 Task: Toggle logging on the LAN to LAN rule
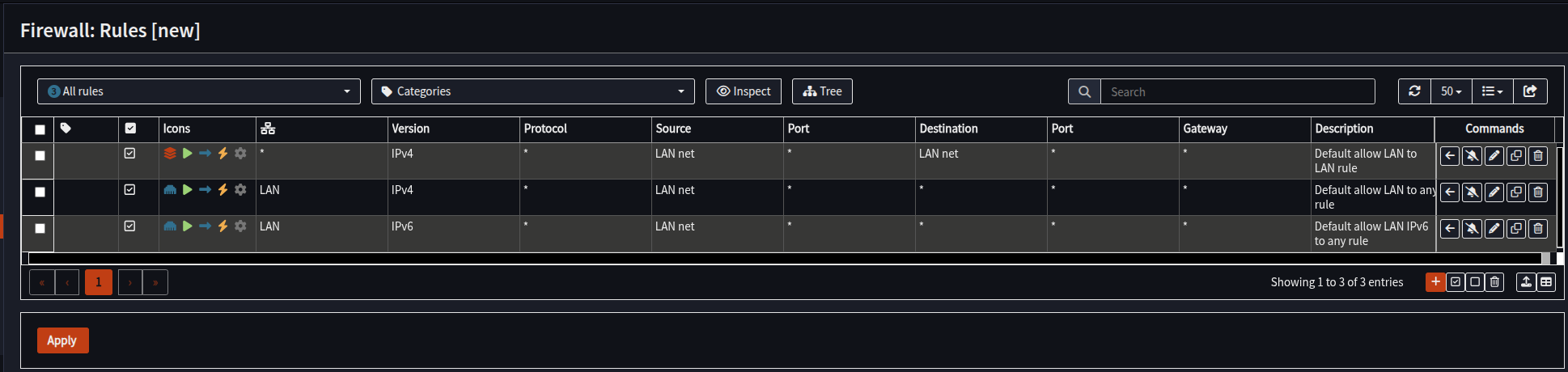coord(1473,156)
